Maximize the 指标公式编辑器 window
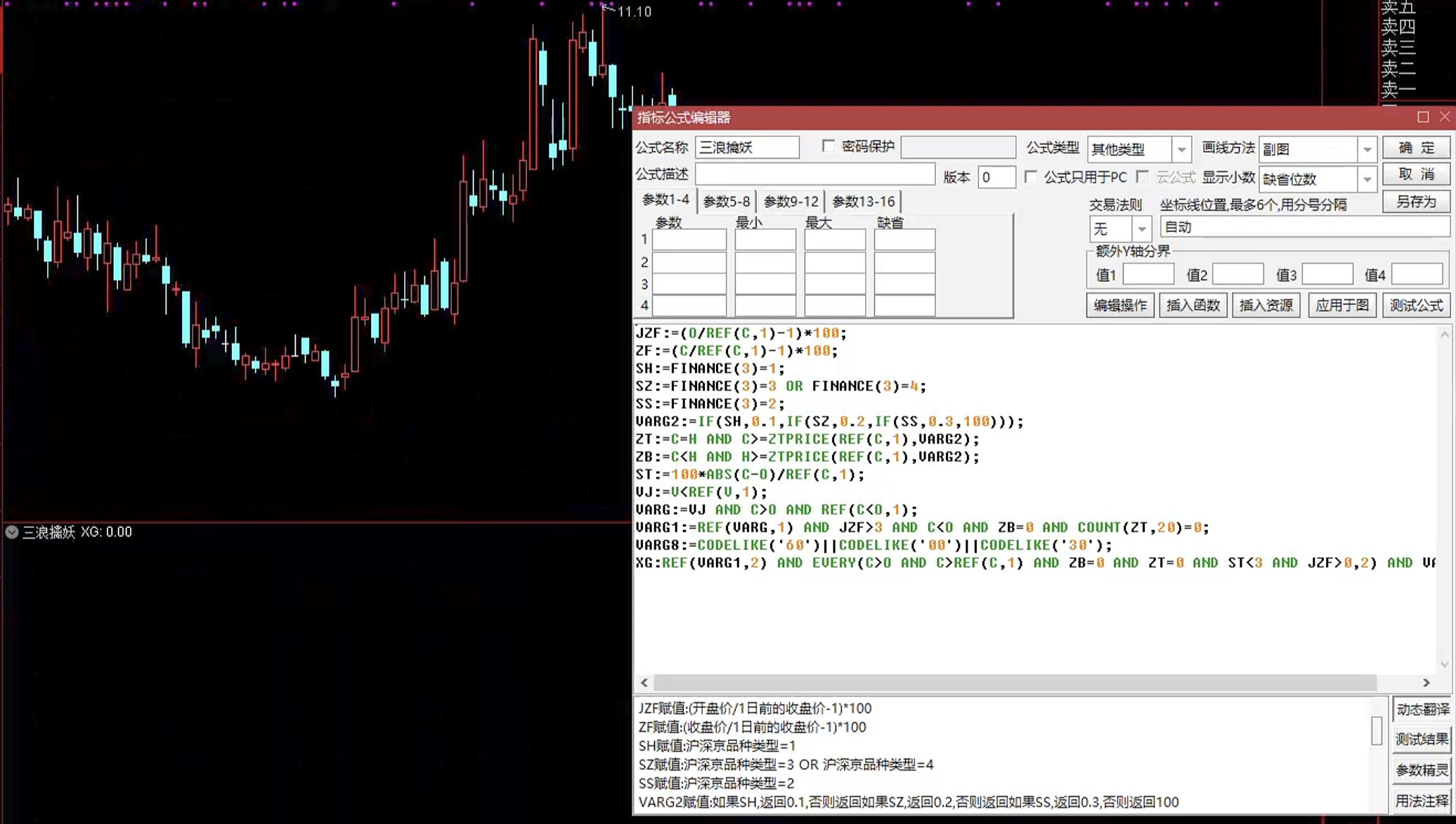 point(1423,117)
